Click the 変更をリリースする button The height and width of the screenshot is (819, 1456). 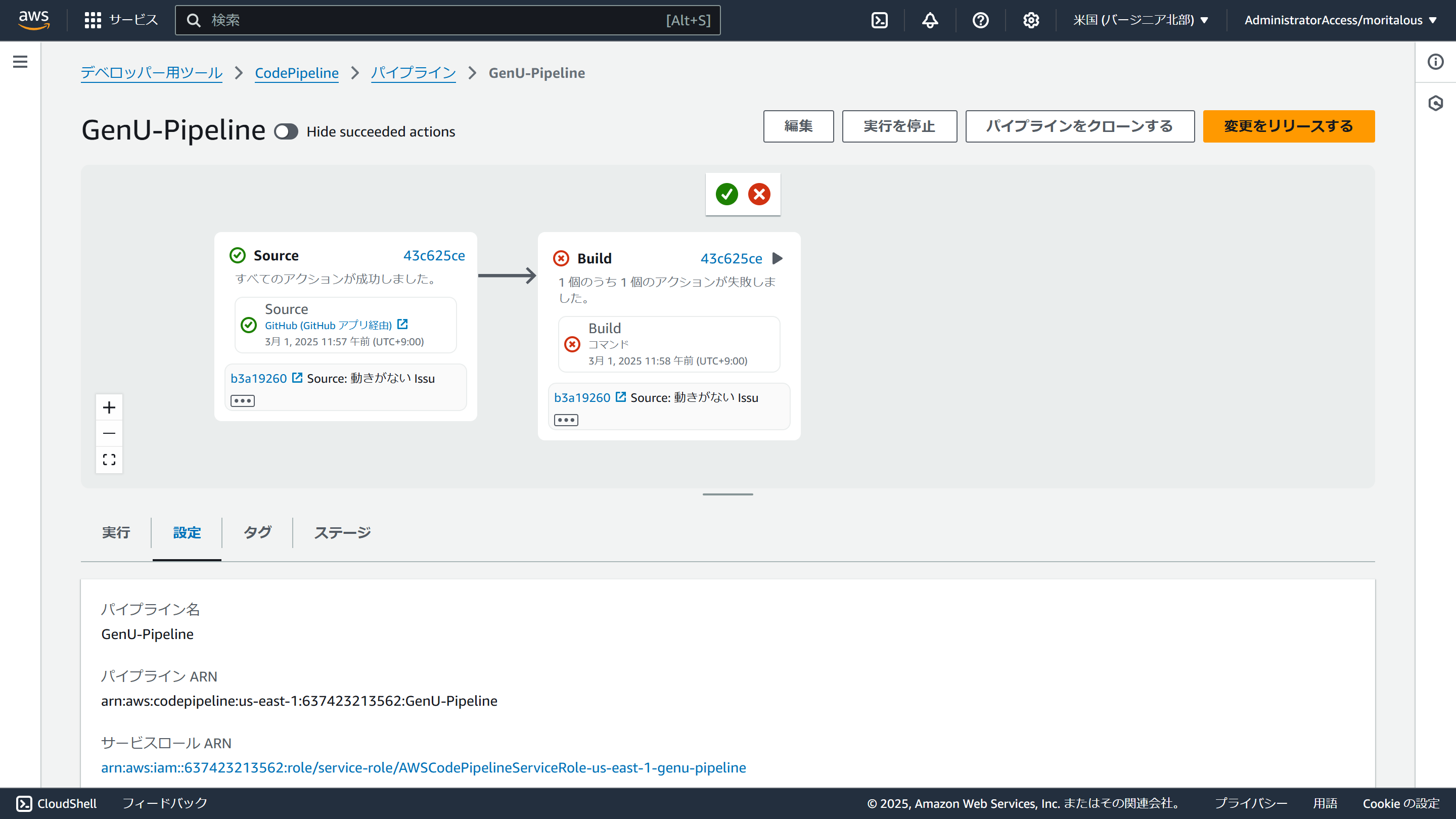[1289, 126]
